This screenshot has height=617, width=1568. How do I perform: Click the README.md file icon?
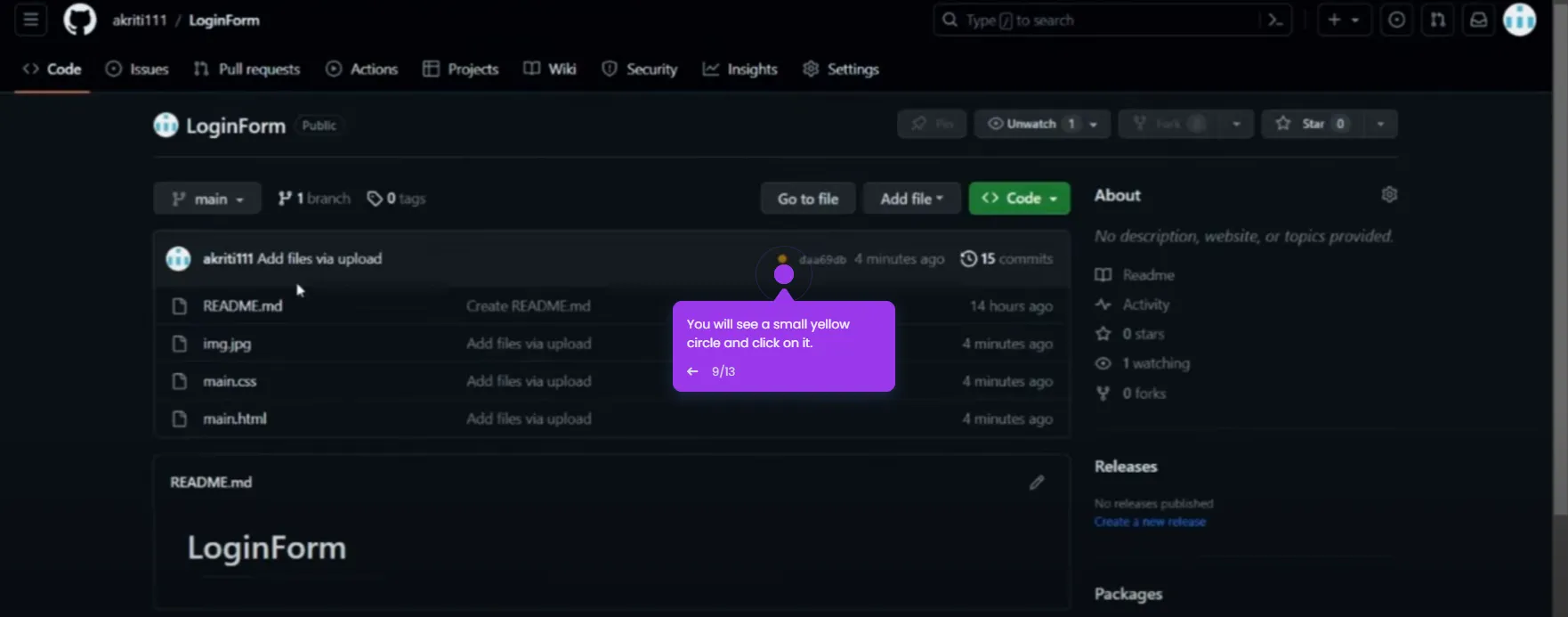coord(179,306)
